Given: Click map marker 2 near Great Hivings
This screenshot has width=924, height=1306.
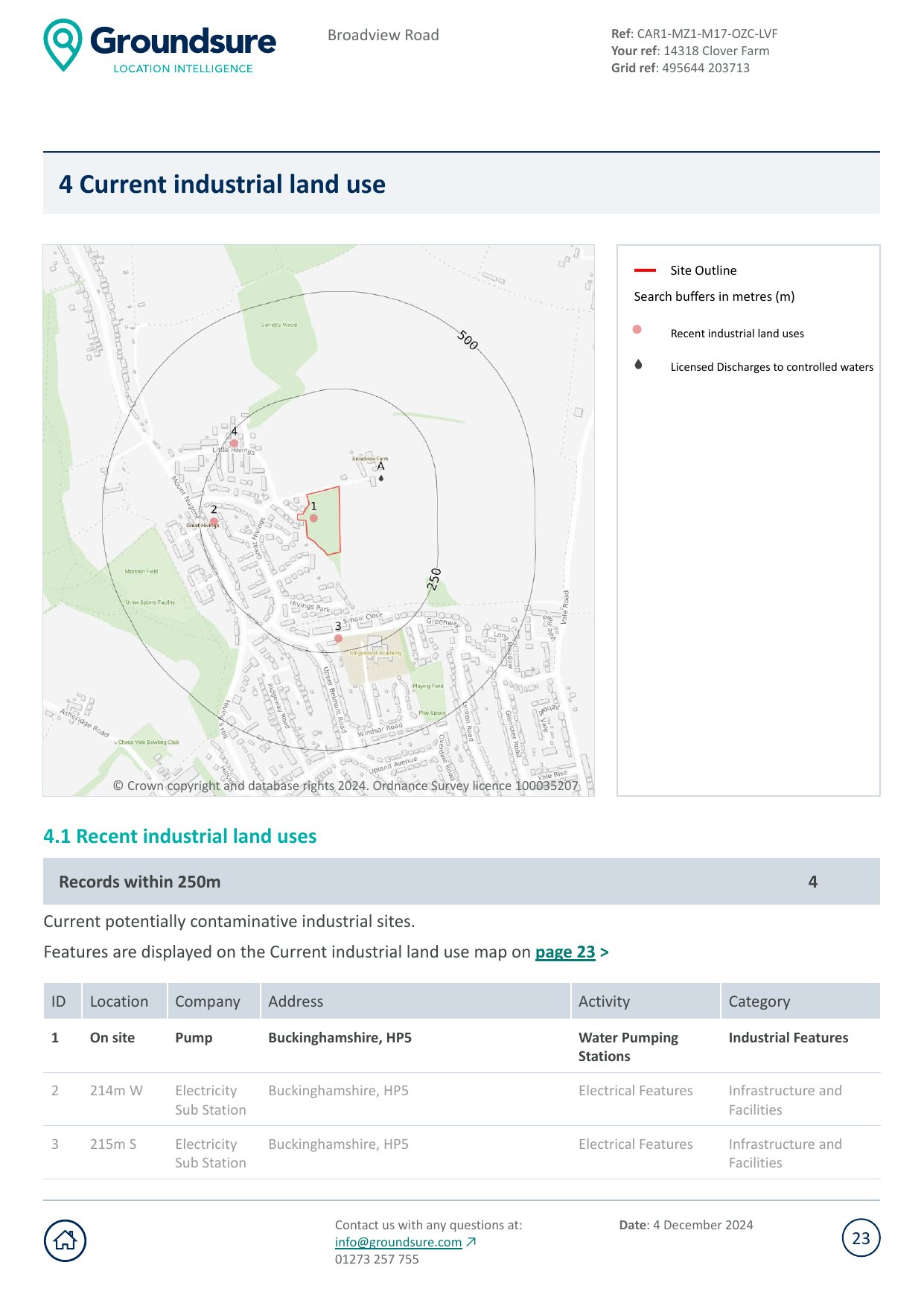Looking at the screenshot, I should click(214, 521).
